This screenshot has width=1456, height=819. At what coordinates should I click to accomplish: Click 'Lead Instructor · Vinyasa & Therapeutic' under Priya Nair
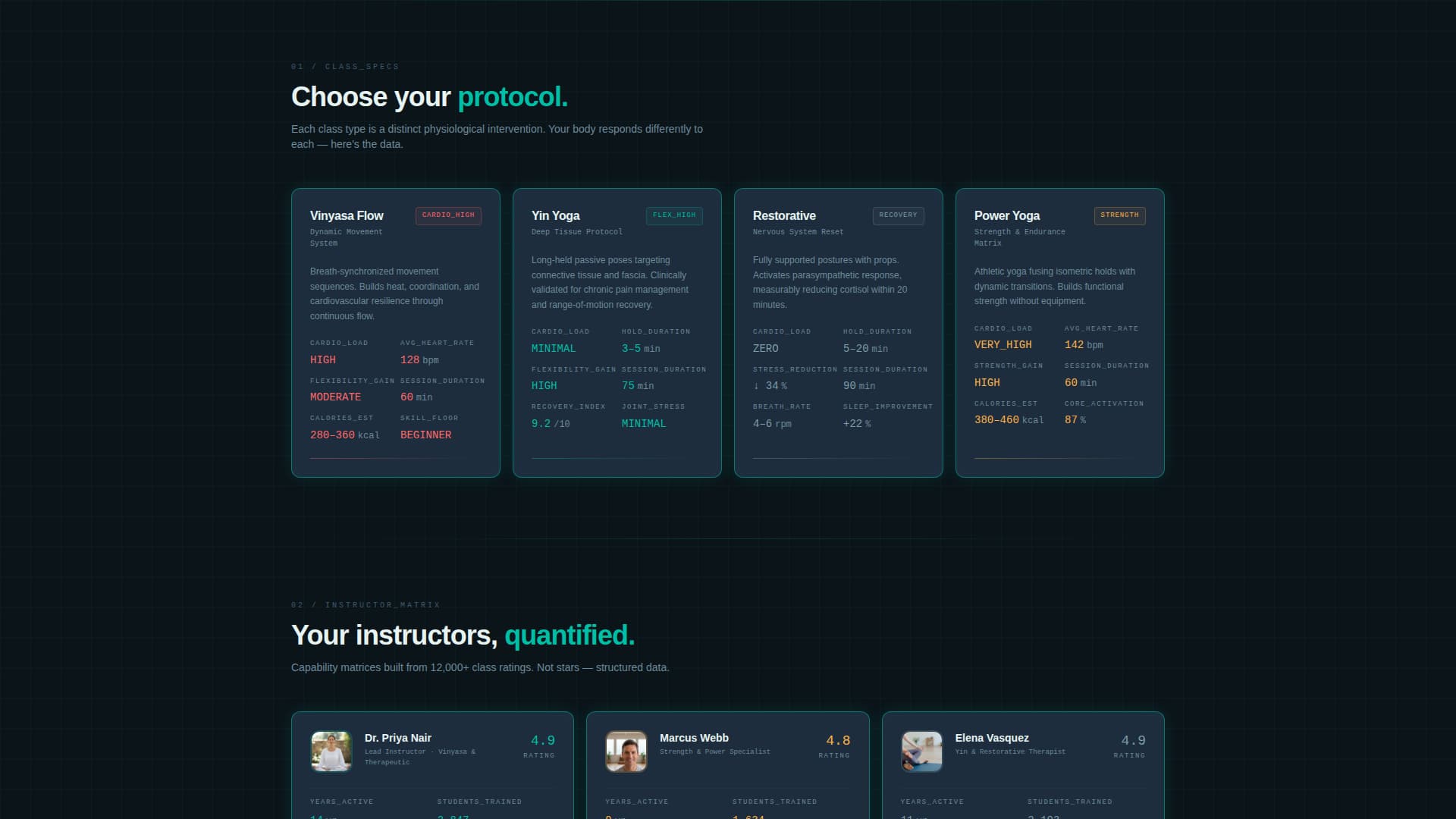(420, 757)
